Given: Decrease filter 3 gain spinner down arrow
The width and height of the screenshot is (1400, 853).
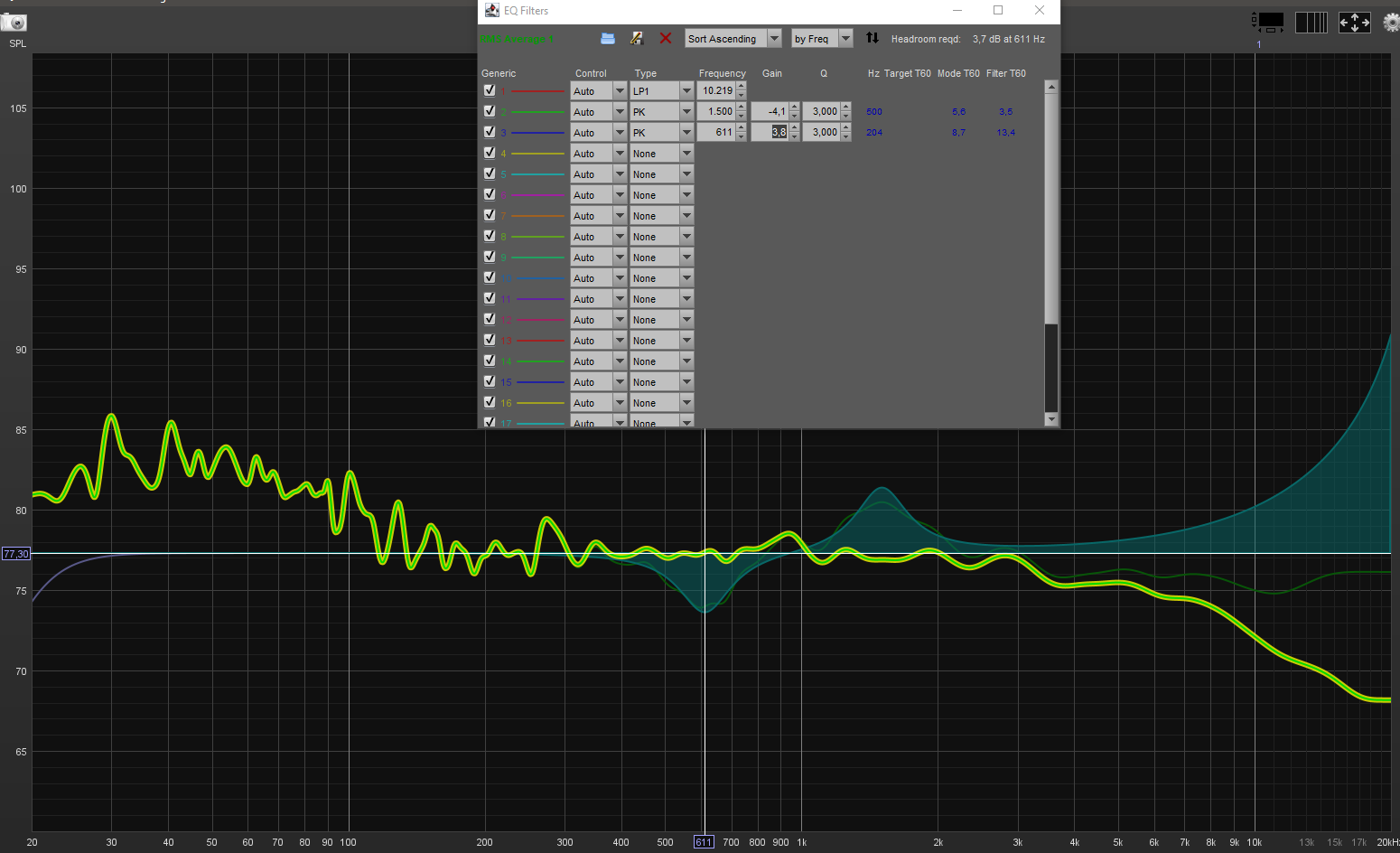Looking at the screenshot, I should 795,136.
